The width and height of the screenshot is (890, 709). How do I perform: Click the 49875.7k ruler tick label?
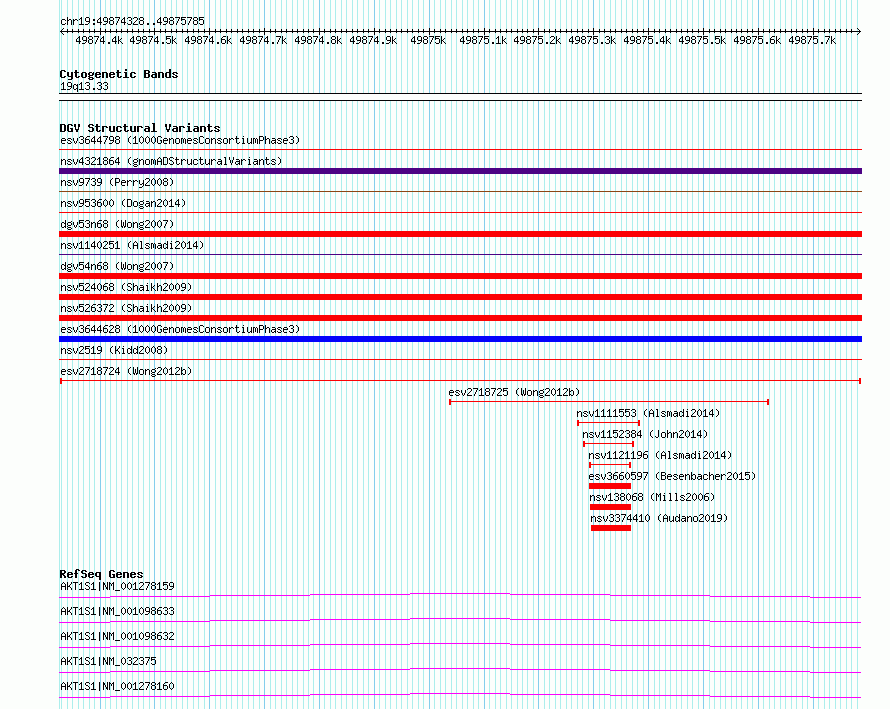click(x=812, y=40)
